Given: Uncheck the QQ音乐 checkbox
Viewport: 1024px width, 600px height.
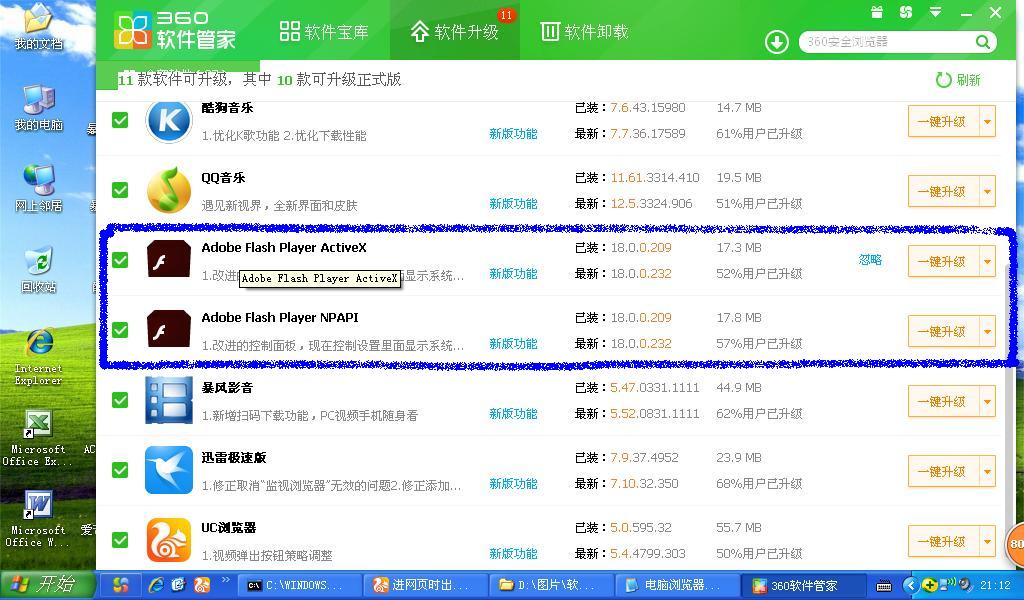Looking at the screenshot, I should (120, 190).
